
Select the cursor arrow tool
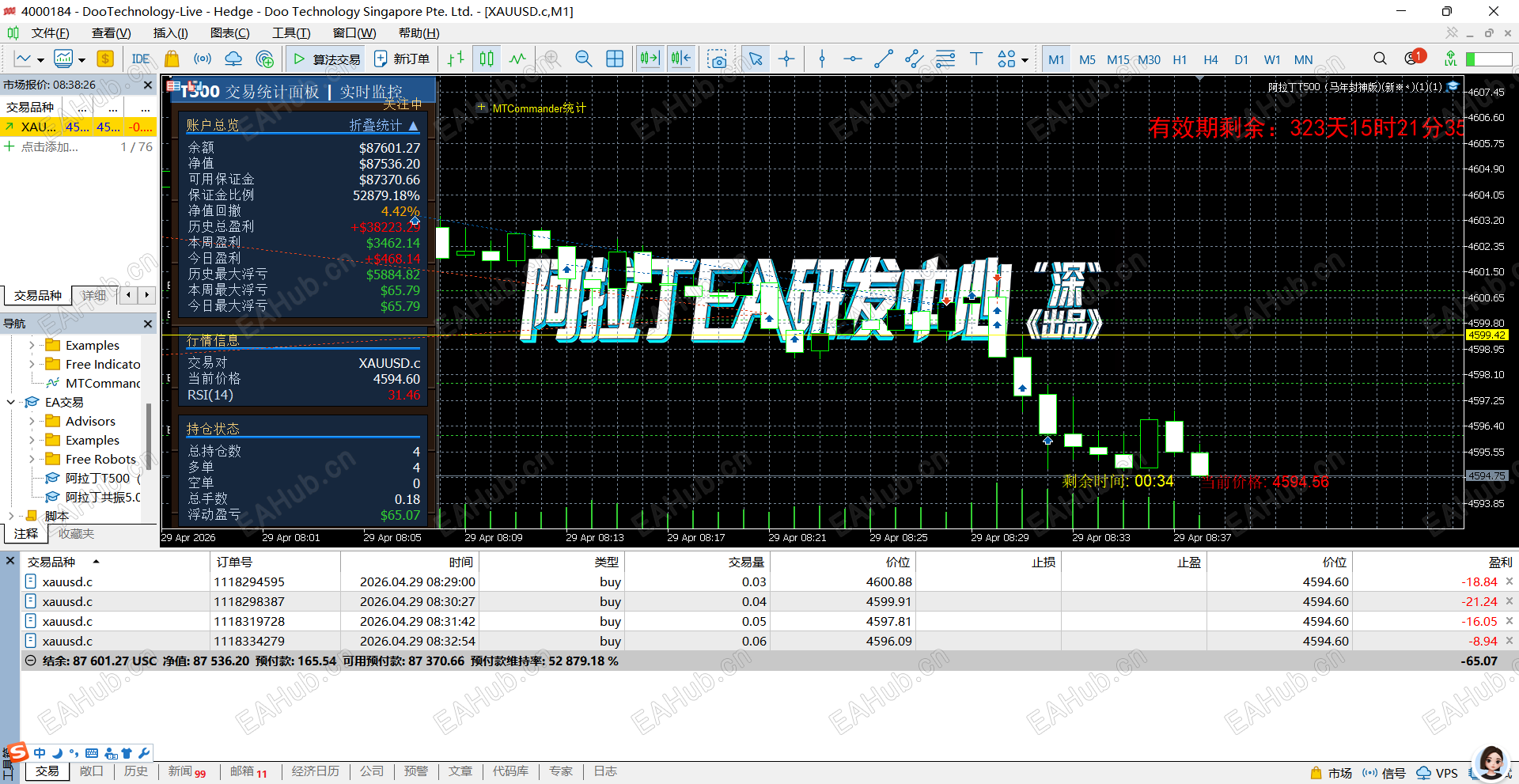click(756, 59)
